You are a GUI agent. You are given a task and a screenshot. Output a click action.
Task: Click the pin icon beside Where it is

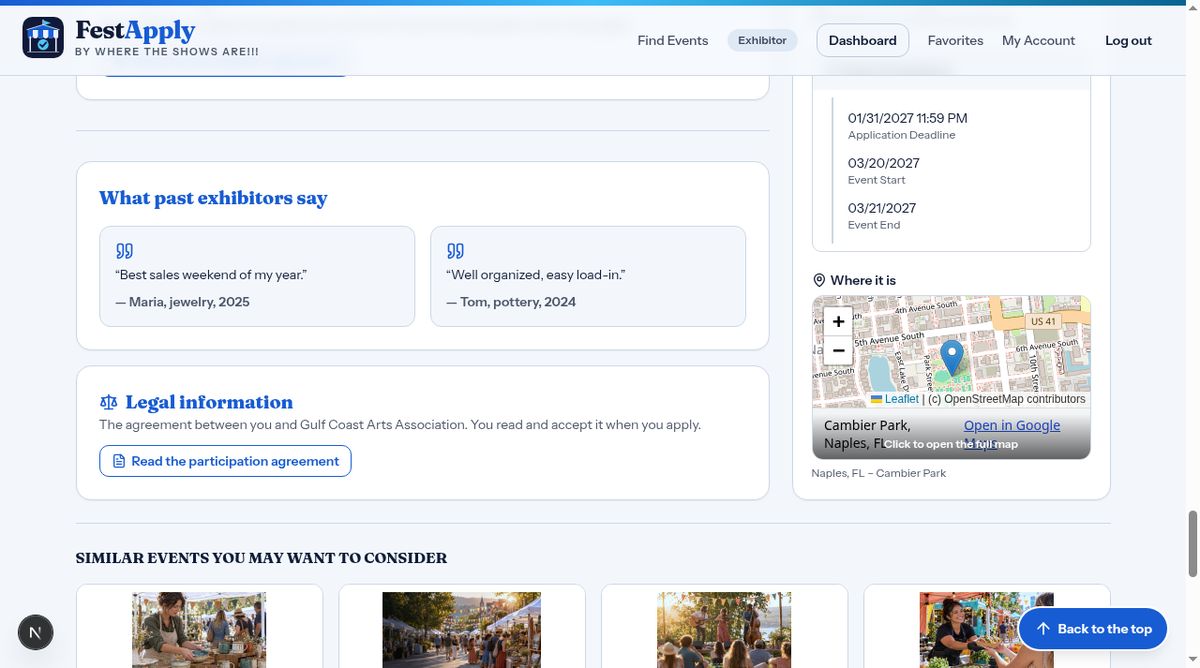pyautogui.click(x=819, y=280)
